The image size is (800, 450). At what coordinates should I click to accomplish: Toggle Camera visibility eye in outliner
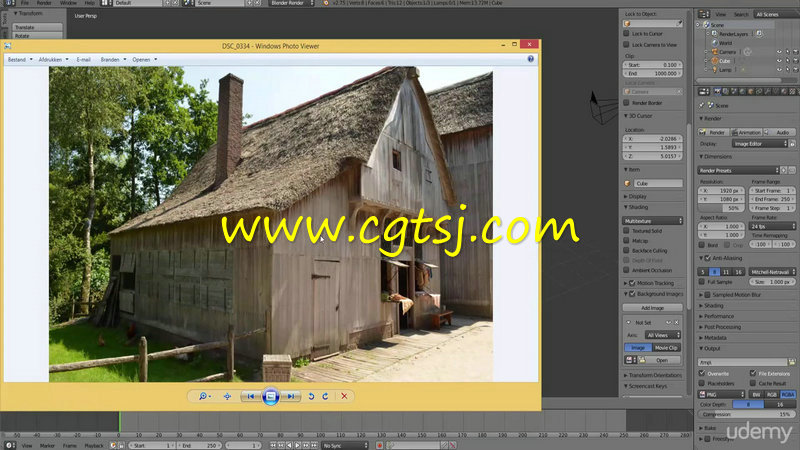click(779, 52)
